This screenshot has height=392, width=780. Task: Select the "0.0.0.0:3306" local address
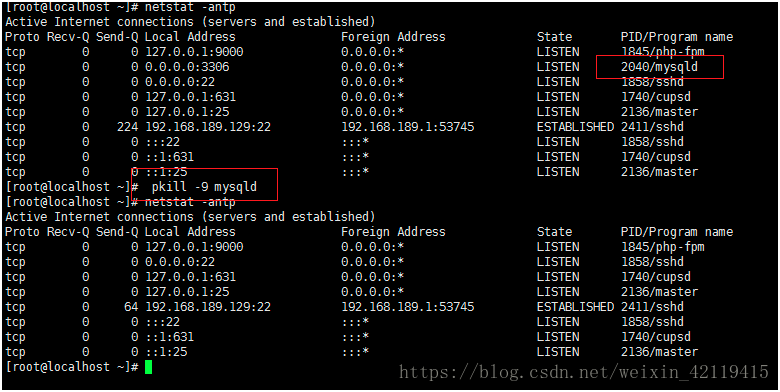pyautogui.click(x=187, y=67)
